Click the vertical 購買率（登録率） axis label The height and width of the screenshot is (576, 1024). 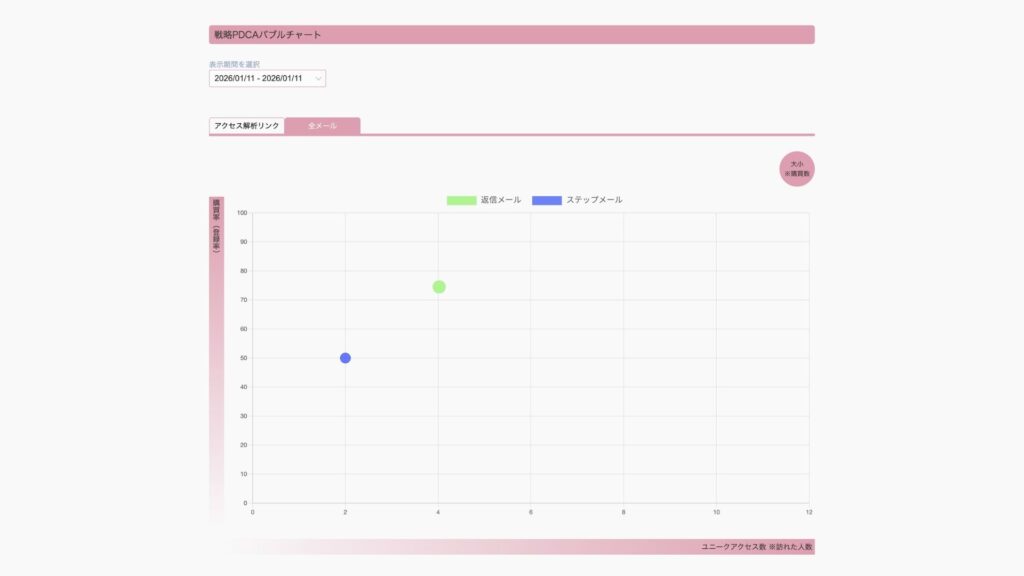pos(216,225)
